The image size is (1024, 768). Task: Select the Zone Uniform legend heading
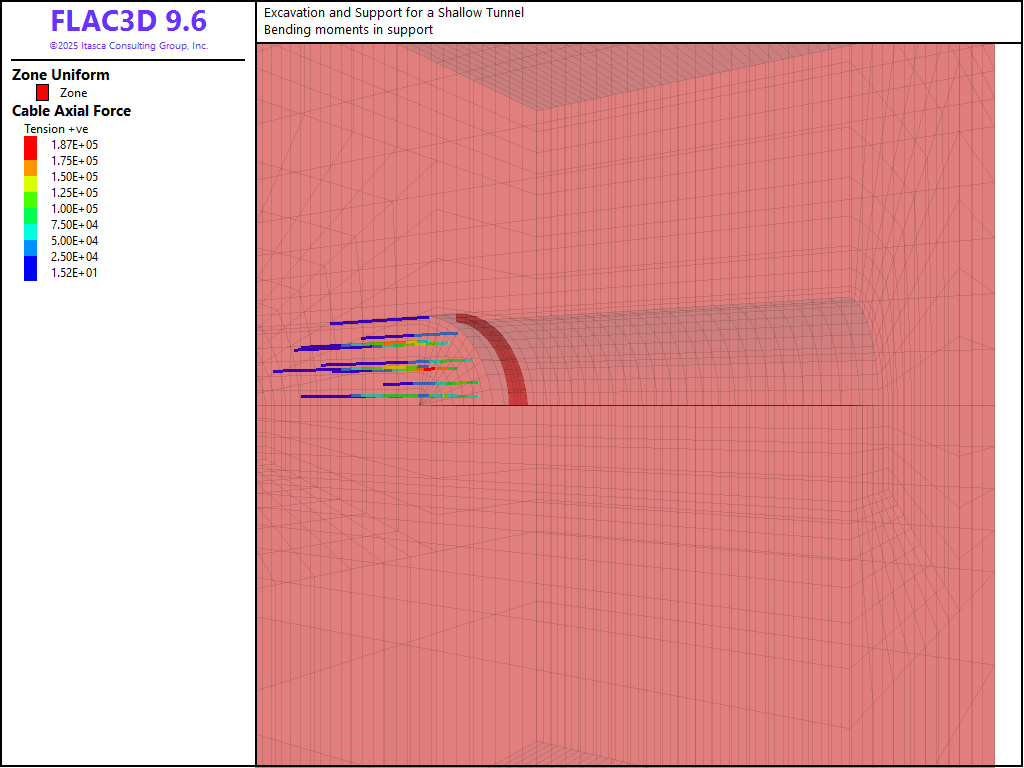click(61, 75)
